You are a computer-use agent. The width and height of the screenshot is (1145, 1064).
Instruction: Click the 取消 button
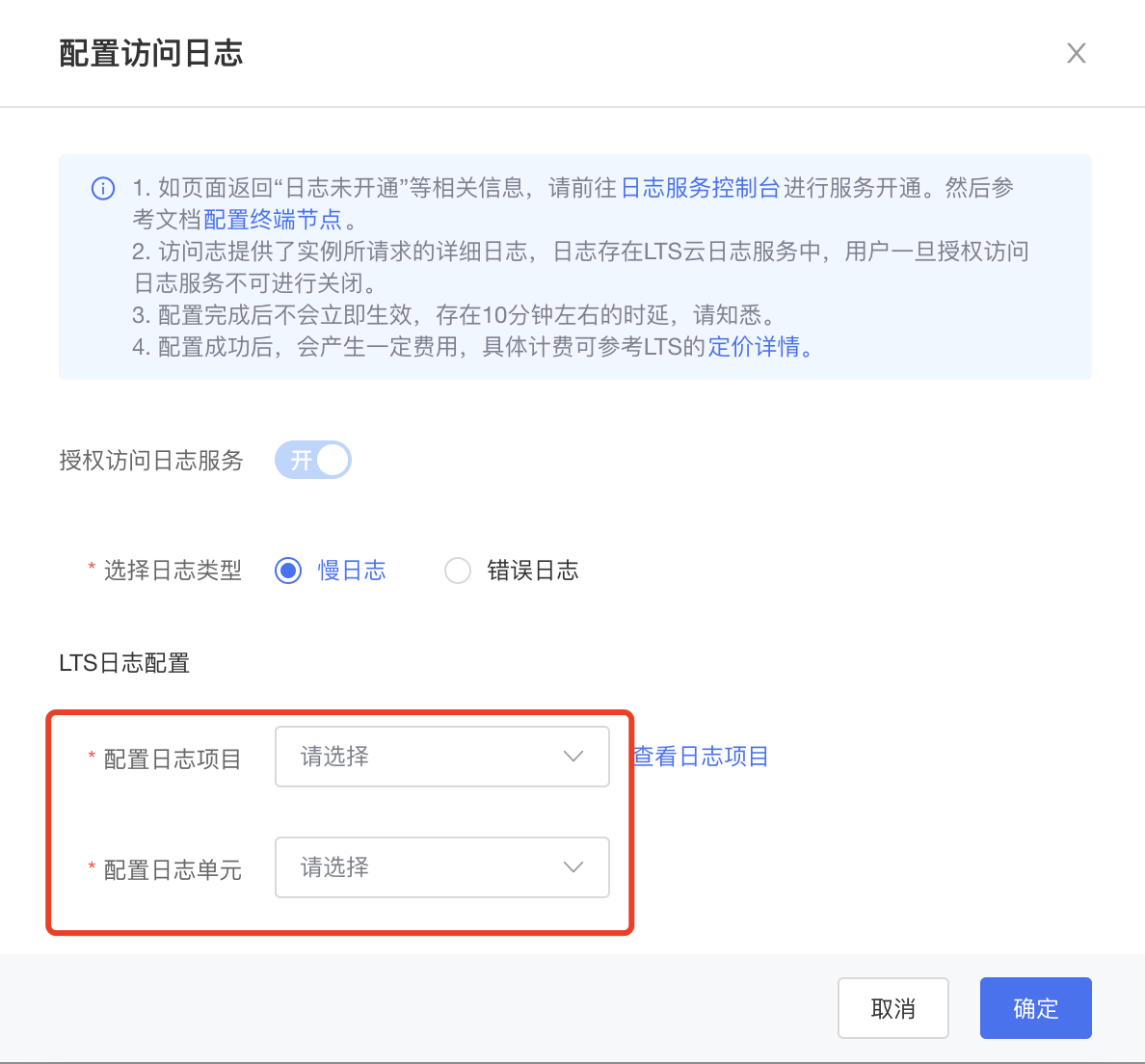point(893,1008)
